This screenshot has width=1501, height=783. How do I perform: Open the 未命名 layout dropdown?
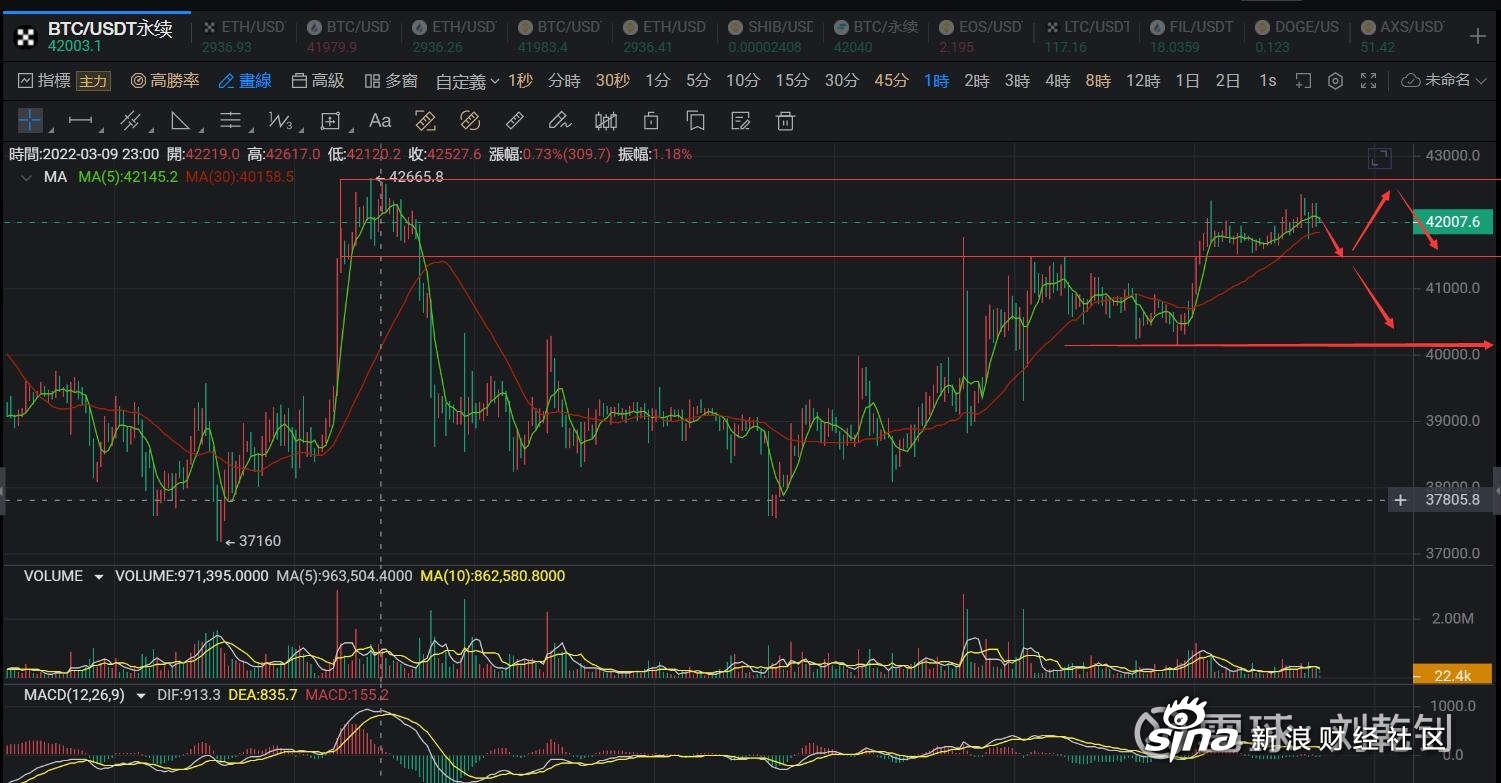[1442, 80]
